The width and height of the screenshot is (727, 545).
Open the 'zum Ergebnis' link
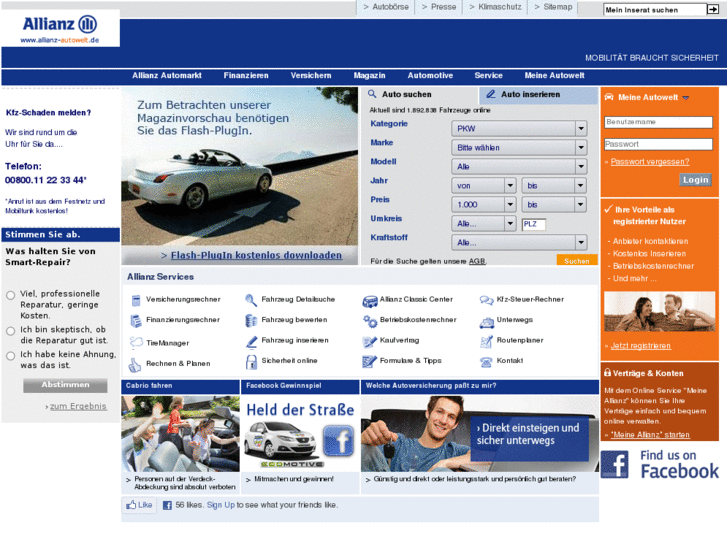pos(78,406)
